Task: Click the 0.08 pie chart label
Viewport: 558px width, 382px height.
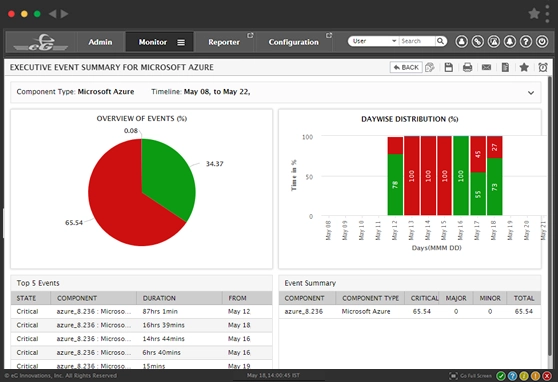Action: pyautogui.click(x=131, y=131)
